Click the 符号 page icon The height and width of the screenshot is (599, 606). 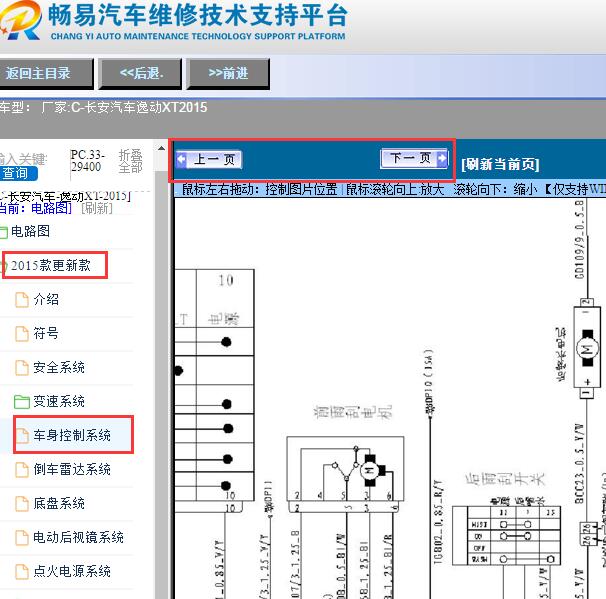[22, 334]
